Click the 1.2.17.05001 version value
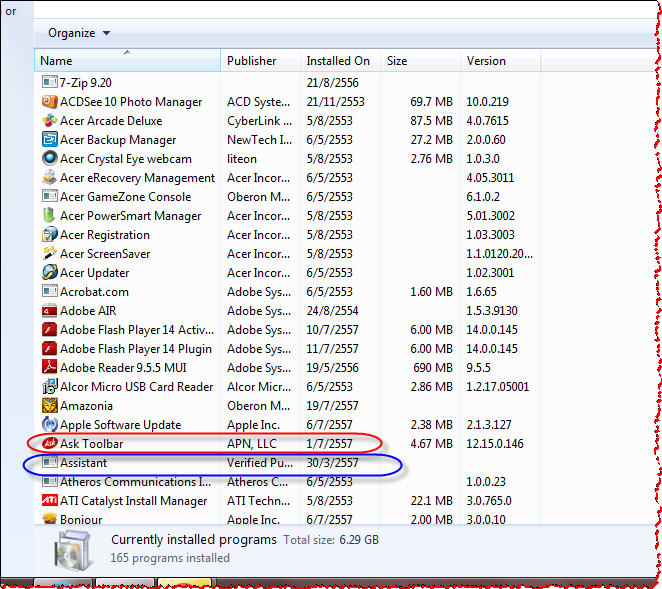 point(497,387)
